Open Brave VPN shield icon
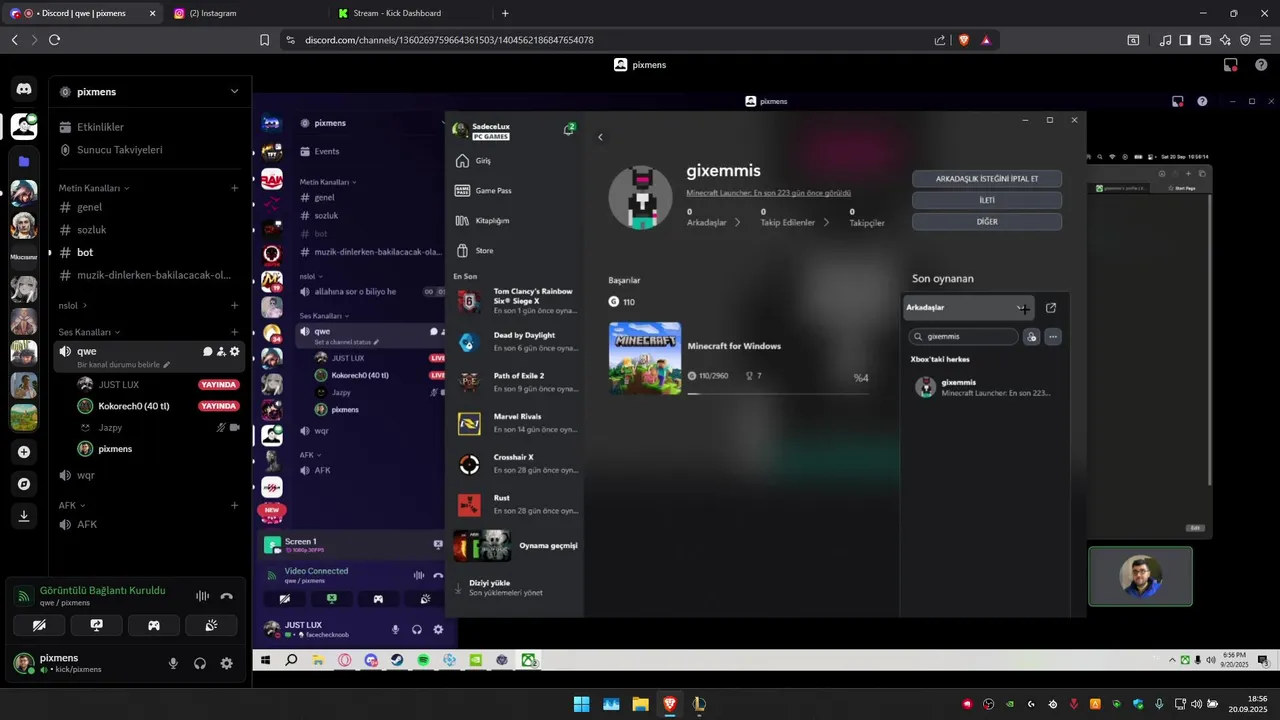The height and width of the screenshot is (720, 1280). (x=1245, y=40)
